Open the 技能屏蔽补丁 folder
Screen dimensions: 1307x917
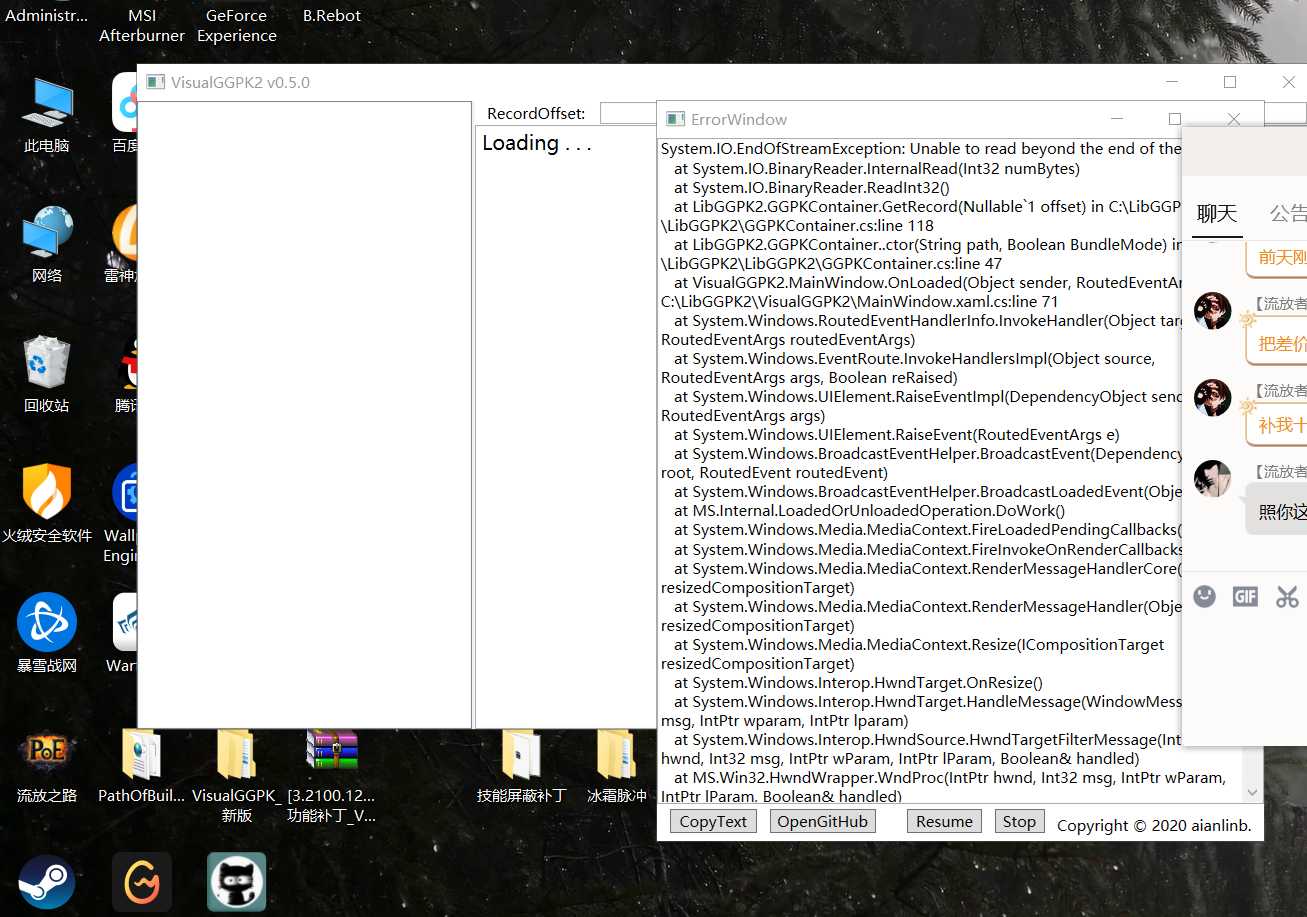pos(521,754)
